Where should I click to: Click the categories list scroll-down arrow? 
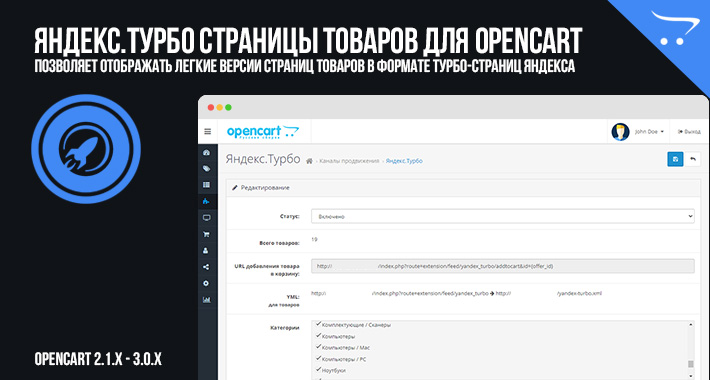tap(691, 375)
